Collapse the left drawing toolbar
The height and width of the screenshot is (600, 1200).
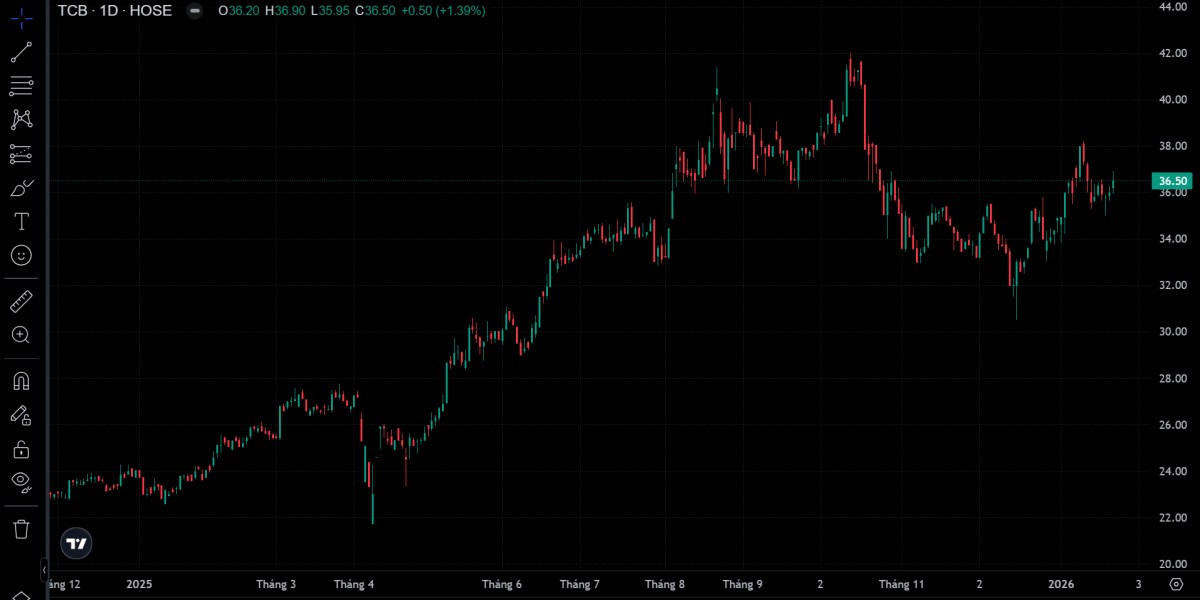[43, 569]
